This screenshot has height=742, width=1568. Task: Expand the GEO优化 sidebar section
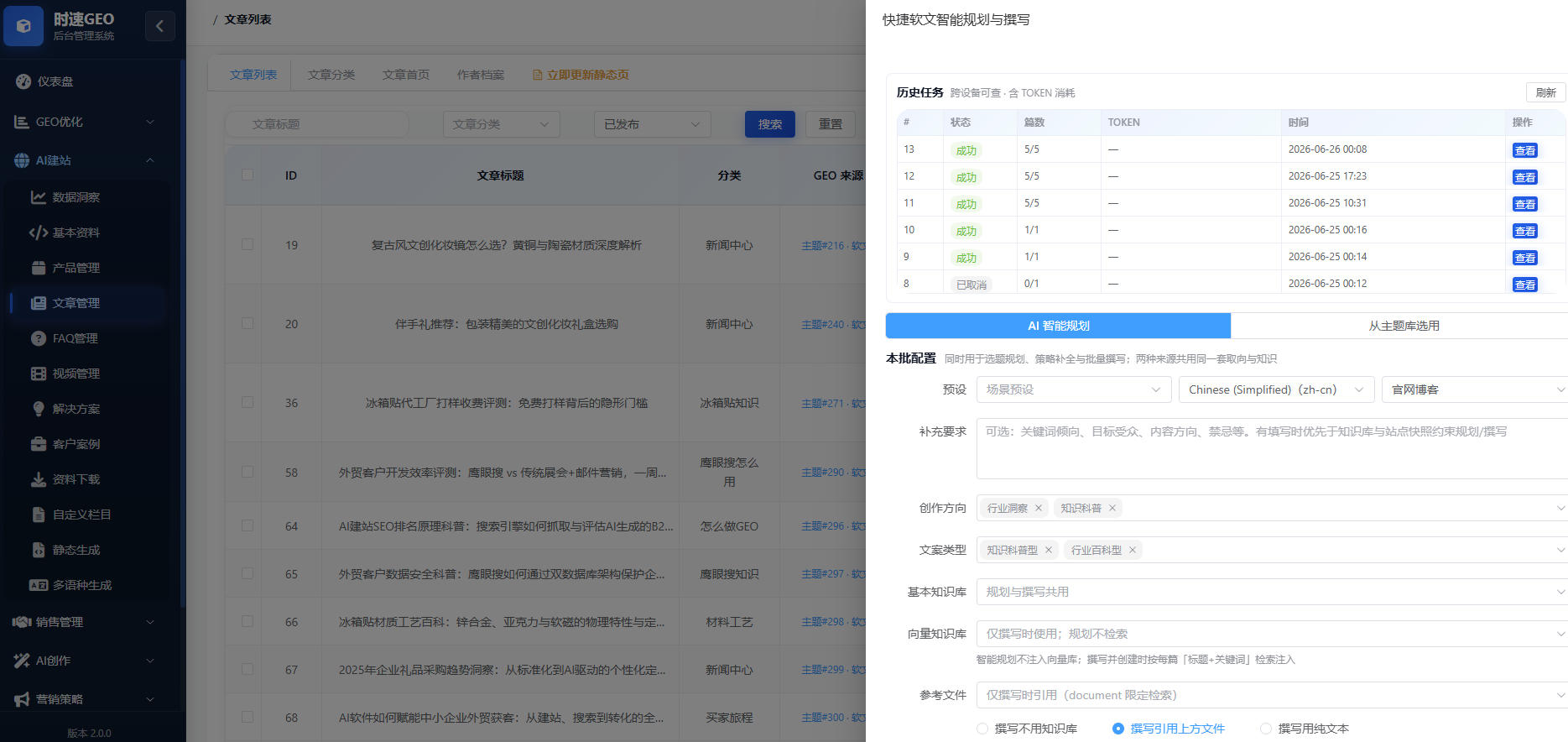click(x=150, y=122)
